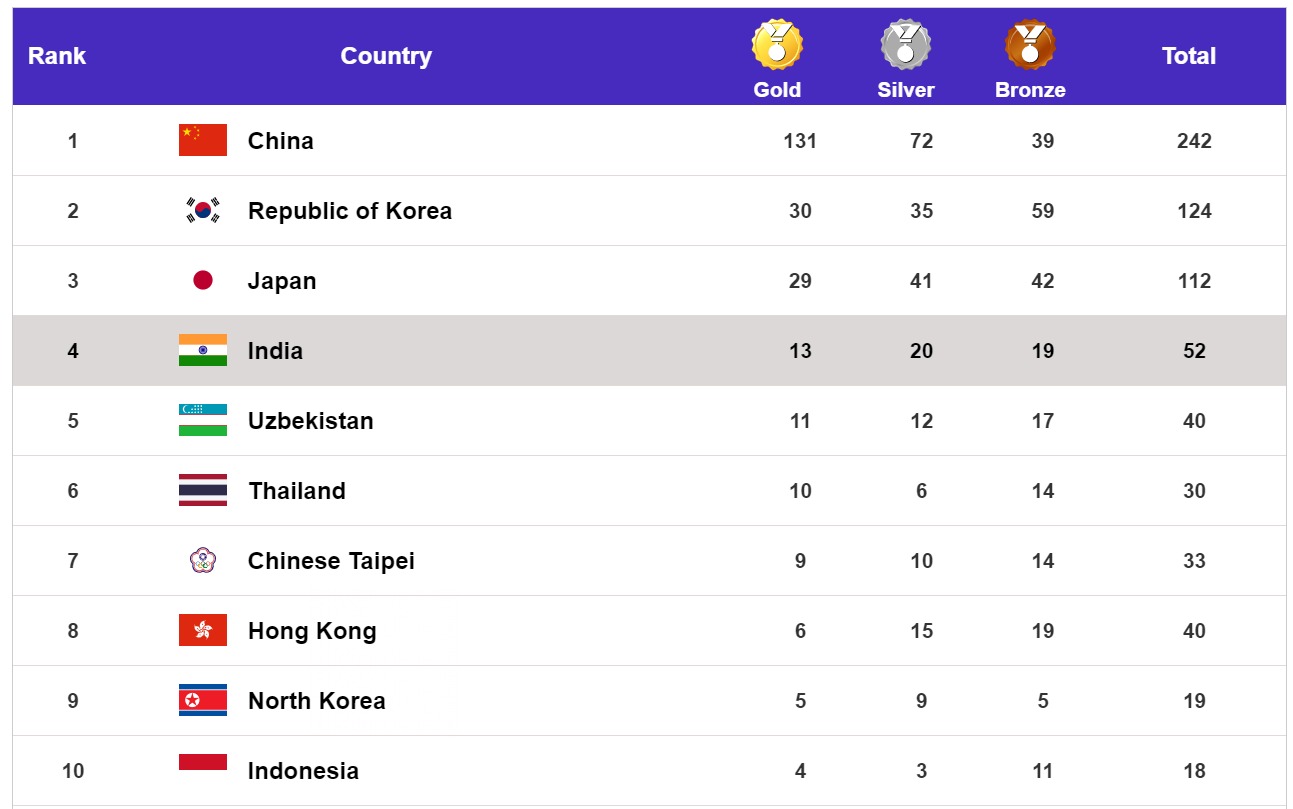Click the Total column header
Screen dimensions: 1293x809
click(x=1188, y=56)
